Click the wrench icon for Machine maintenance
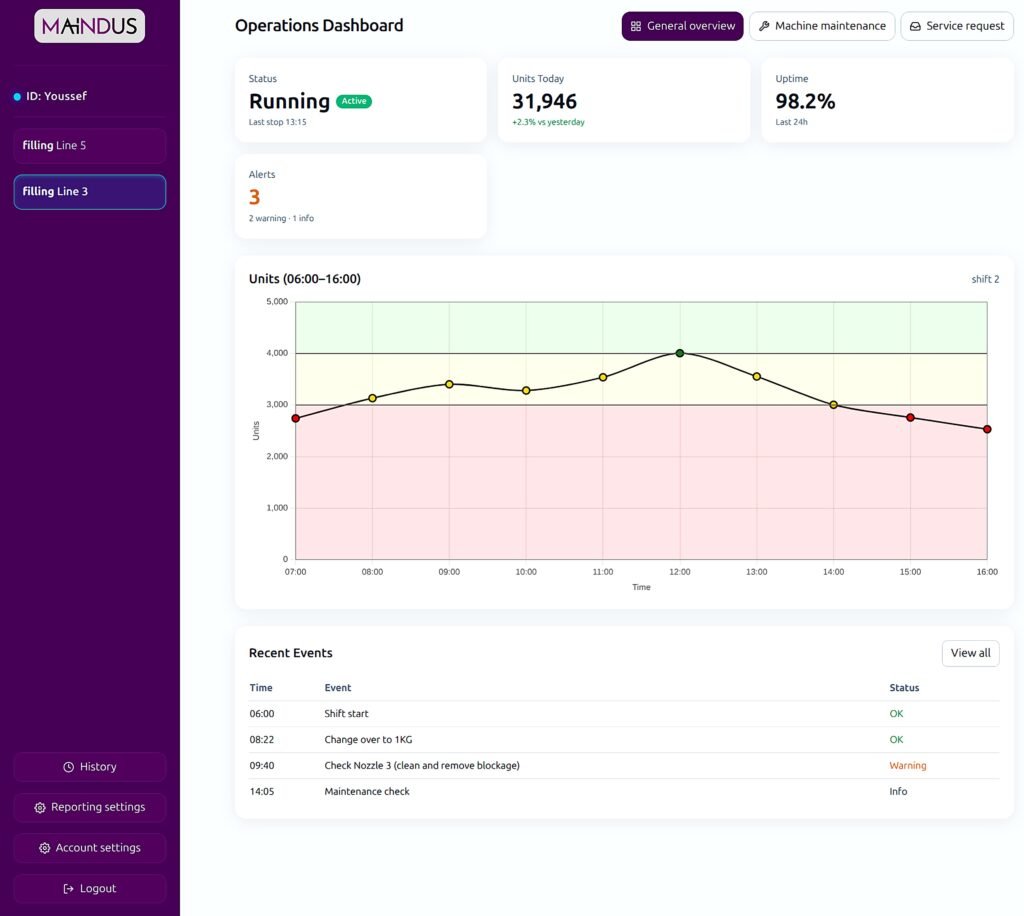 click(764, 26)
